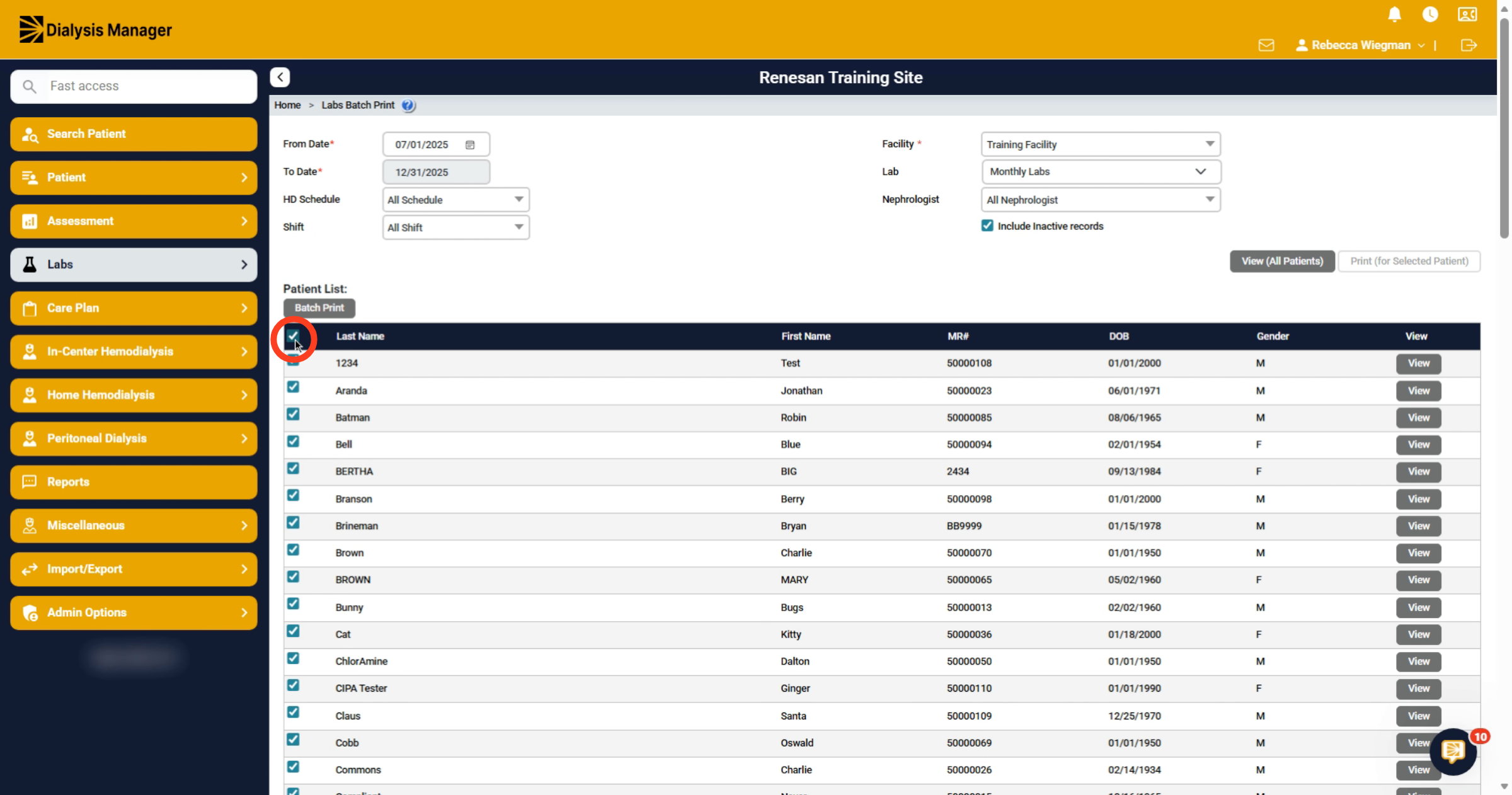This screenshot has height=795, width=1512.
Task: Click the ID card icon in header
Action: click(x=1467, y=14)
